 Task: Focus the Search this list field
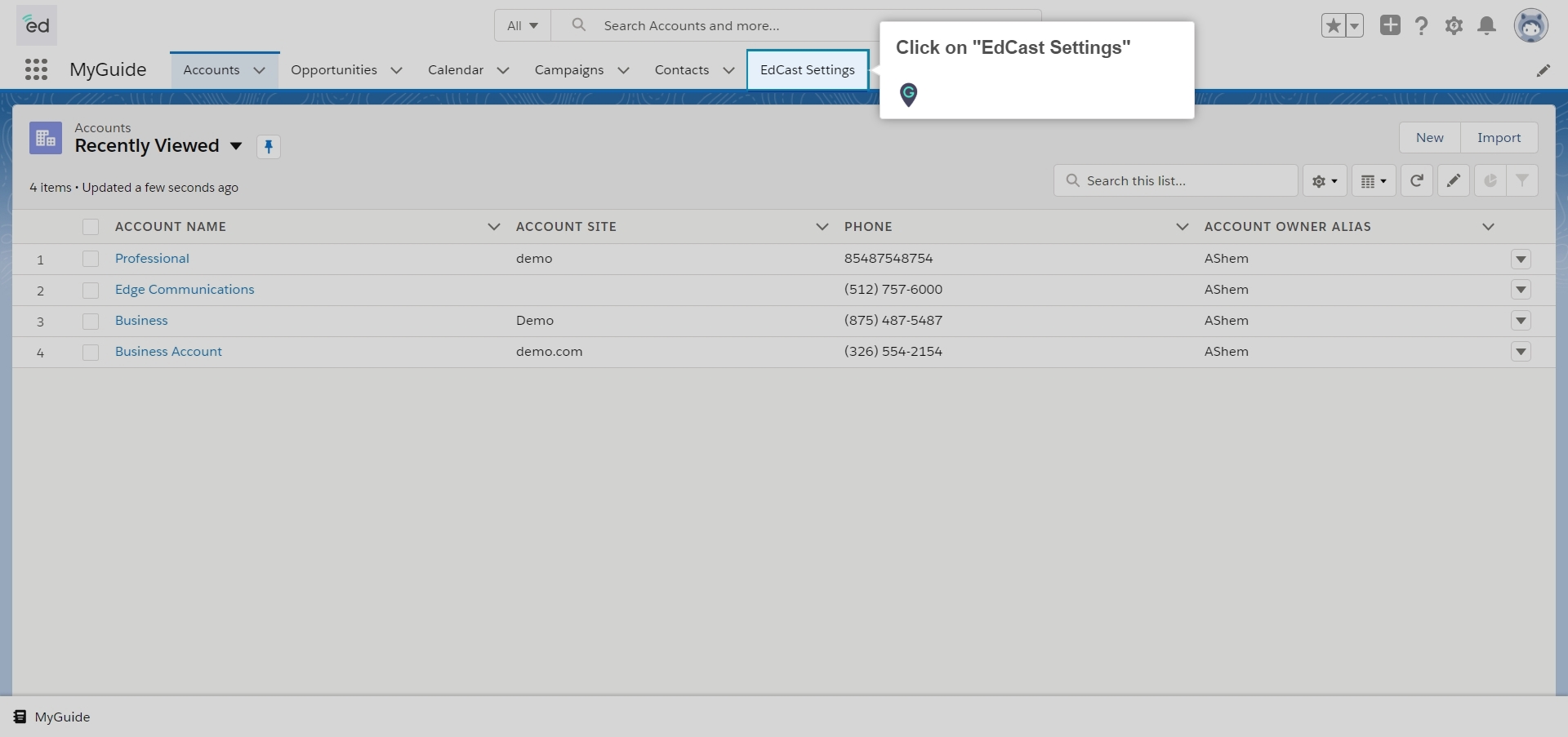click(1176, 181)
